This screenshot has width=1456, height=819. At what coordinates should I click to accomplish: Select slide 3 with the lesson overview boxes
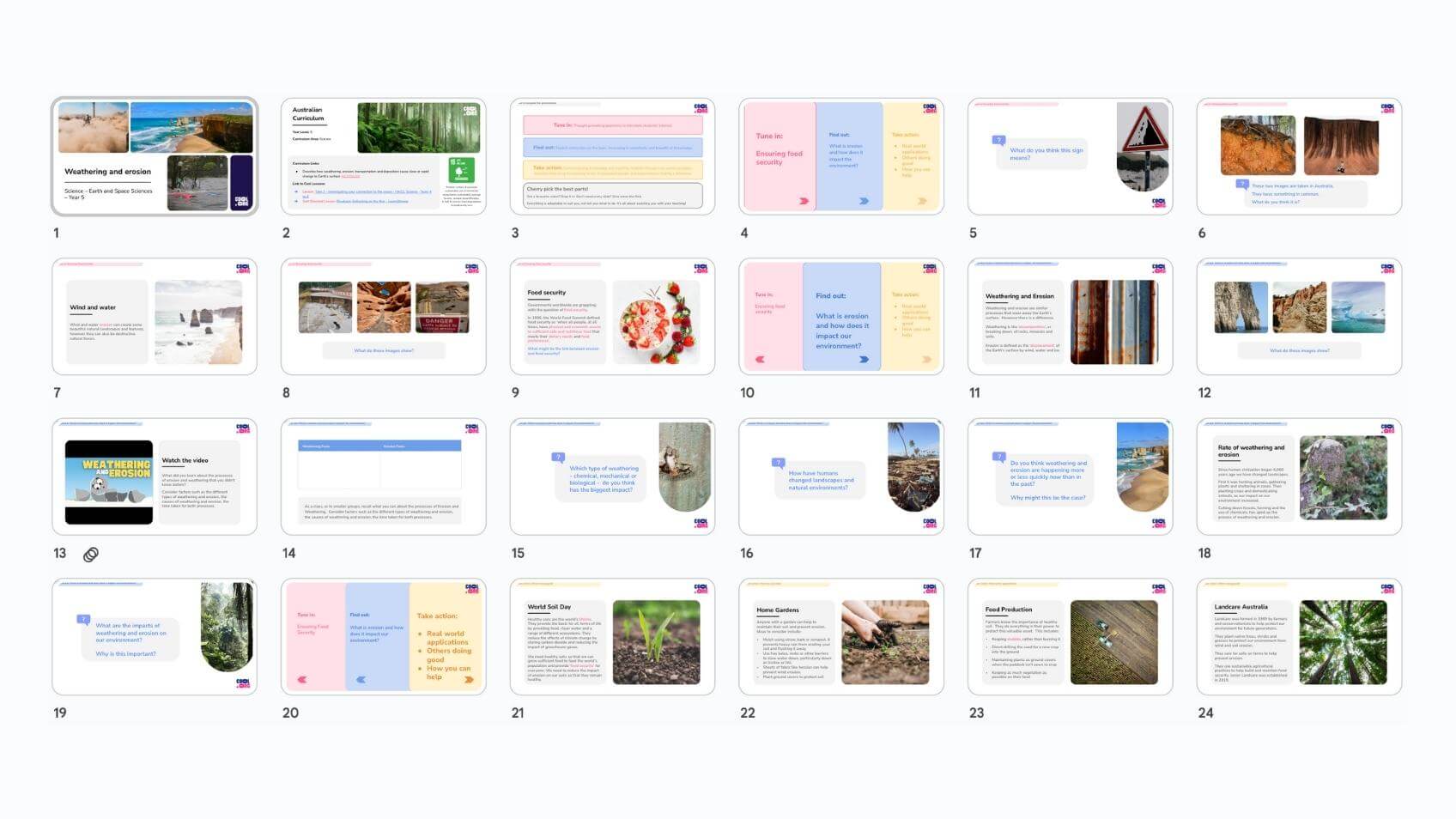point(612,156)
